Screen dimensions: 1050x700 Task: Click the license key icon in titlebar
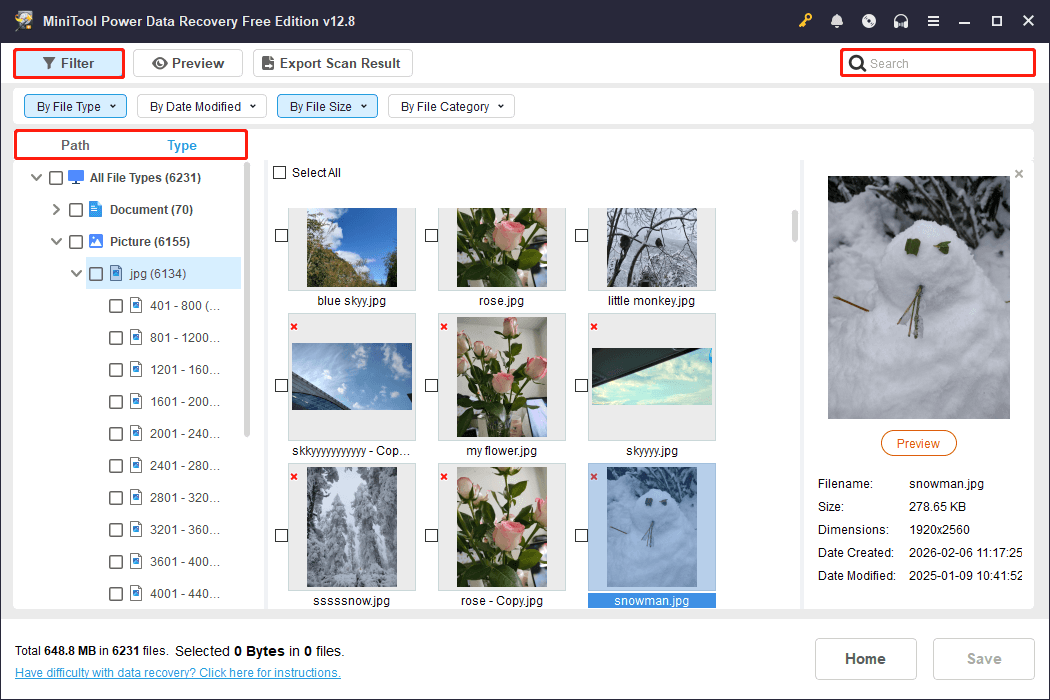tap(805, 20)
